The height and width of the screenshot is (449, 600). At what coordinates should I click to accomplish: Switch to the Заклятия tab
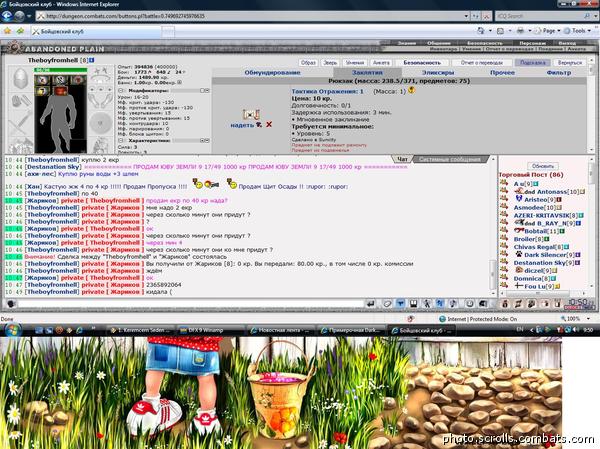(367, 72)
